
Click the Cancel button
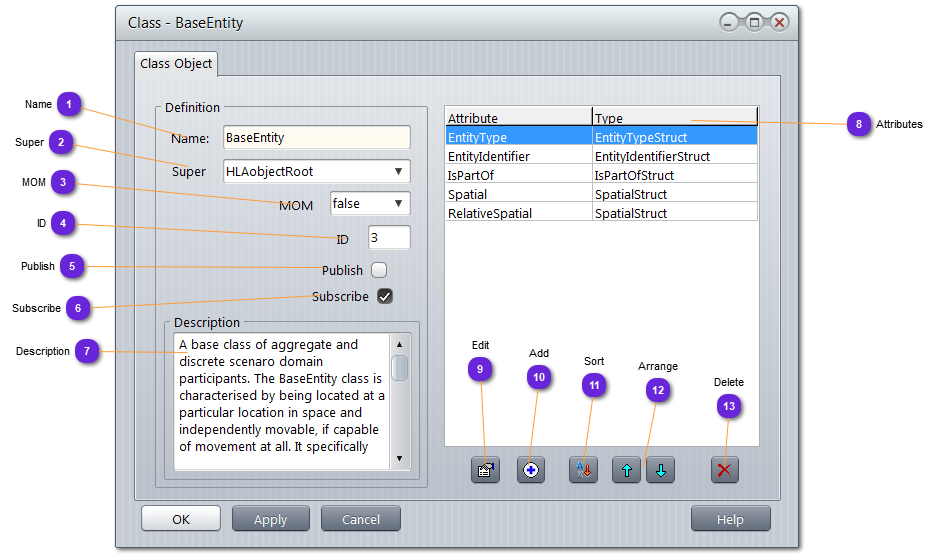coord(361,519)
